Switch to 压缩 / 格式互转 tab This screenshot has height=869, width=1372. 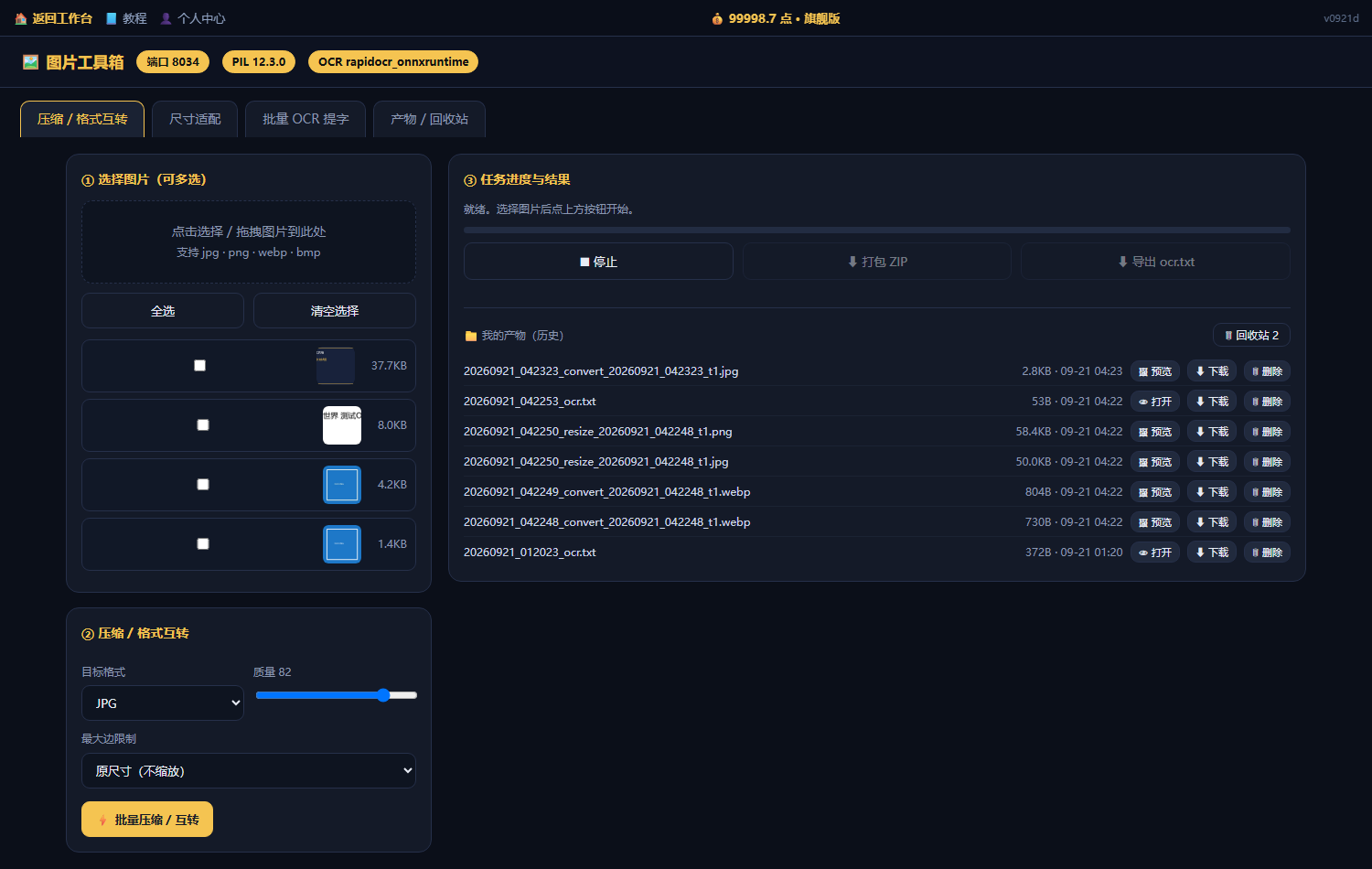[82, 119]
